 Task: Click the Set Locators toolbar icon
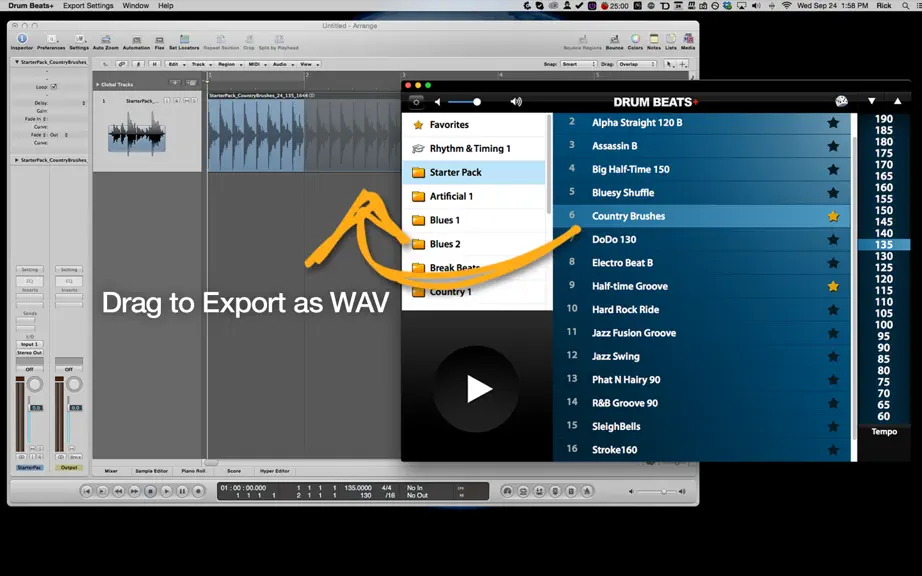point(184,41)
